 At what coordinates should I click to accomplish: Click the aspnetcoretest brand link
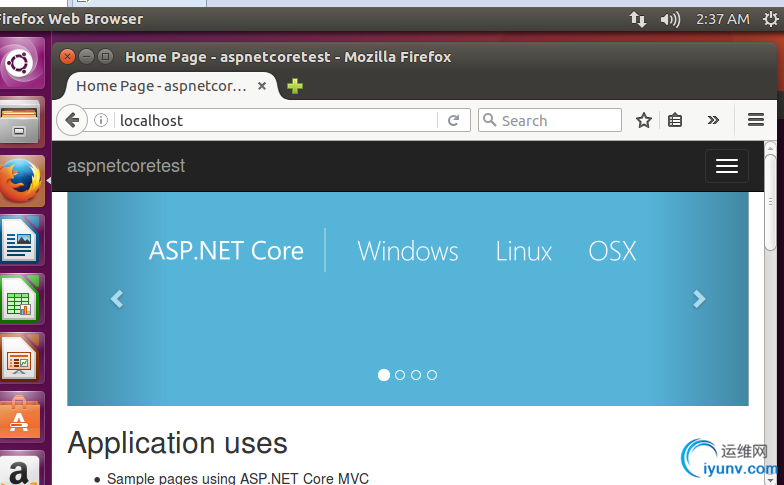(x=126, y=166)
